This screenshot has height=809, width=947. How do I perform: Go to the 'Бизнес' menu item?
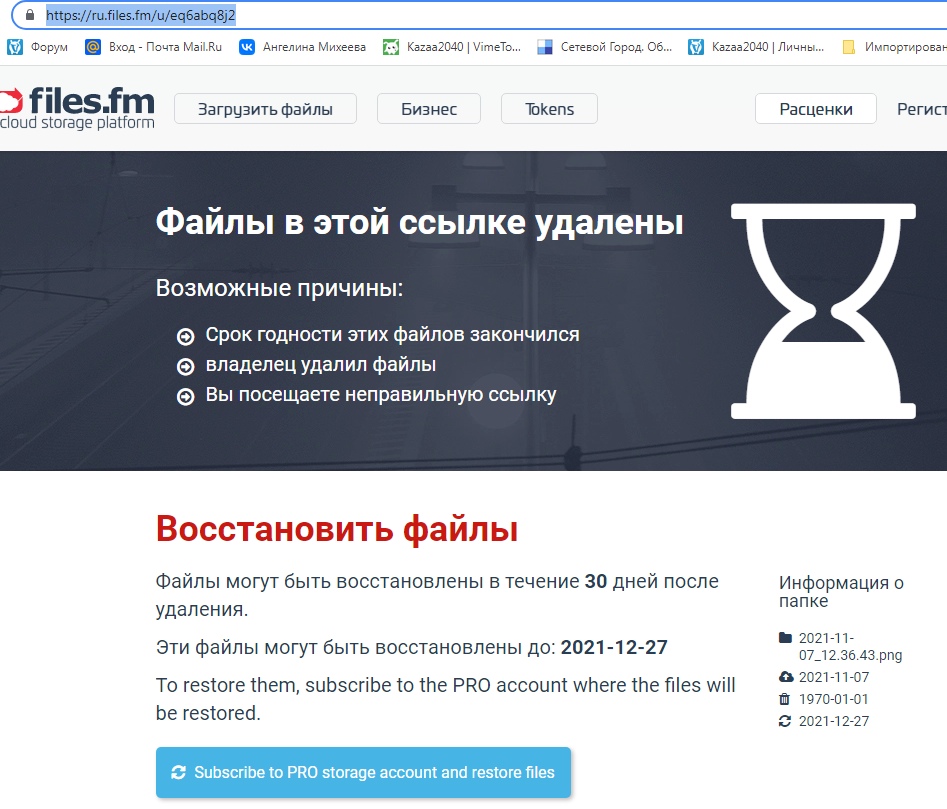click(428, 109)
